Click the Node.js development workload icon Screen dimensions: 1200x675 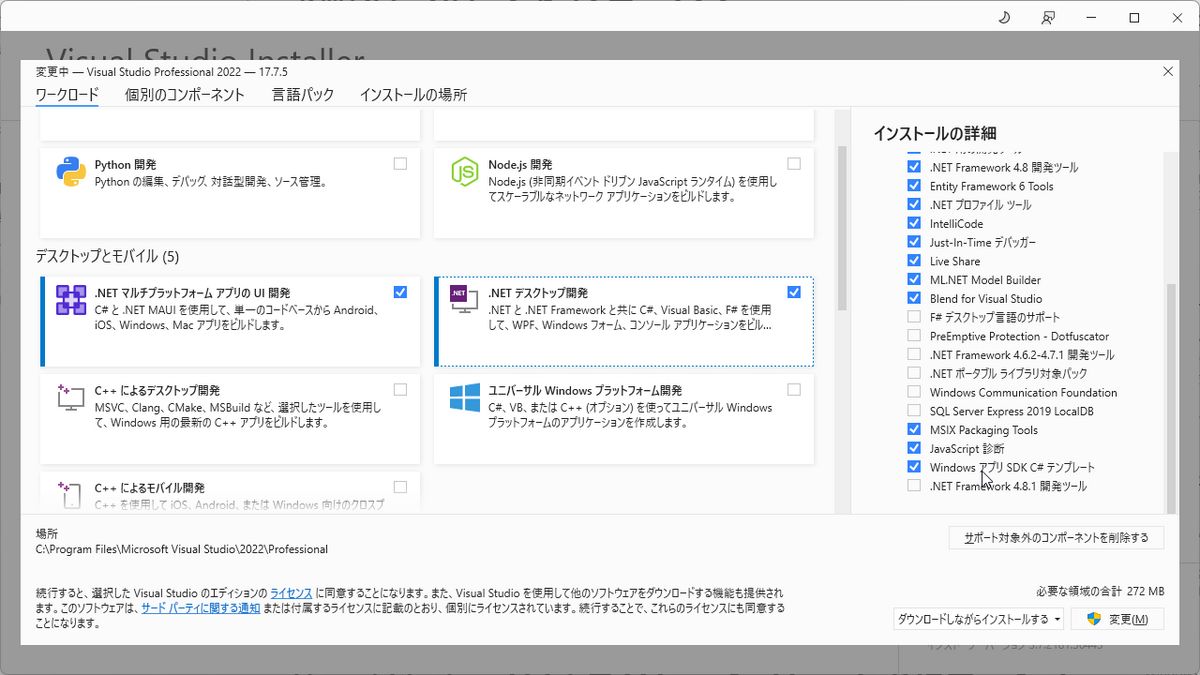click(x=465, y=172)
